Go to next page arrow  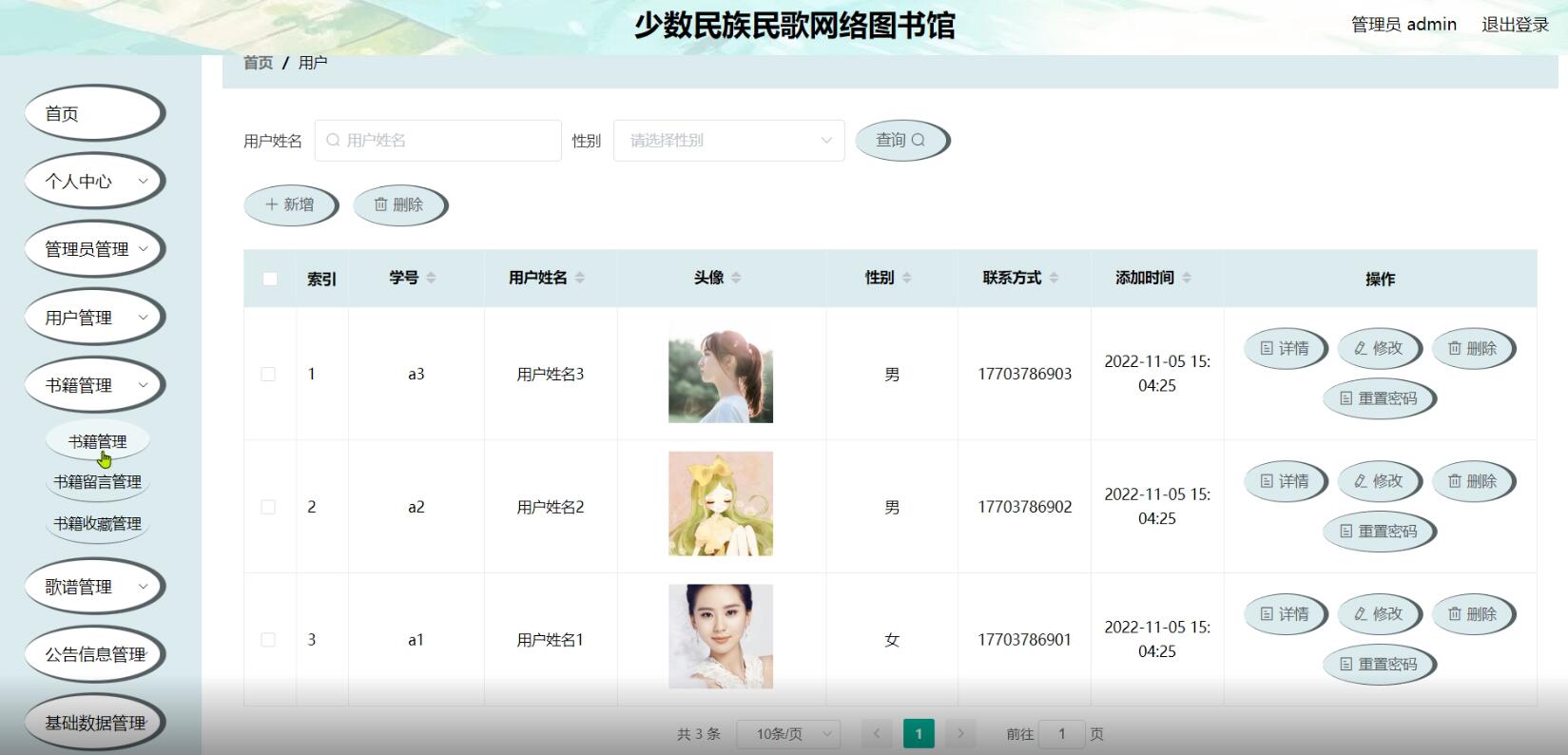(960, 734)
